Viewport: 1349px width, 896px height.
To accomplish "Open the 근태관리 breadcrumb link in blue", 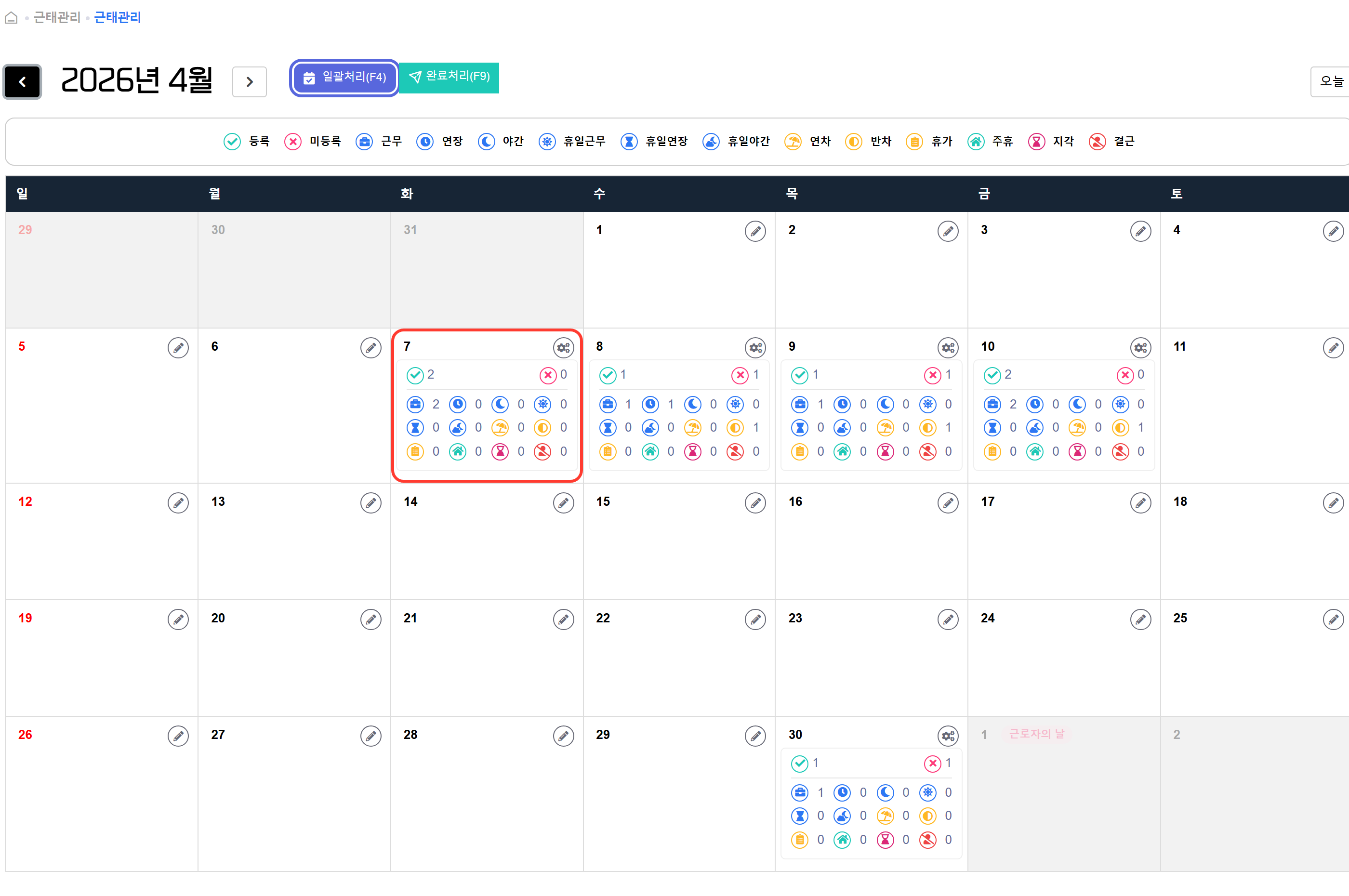I will point(117,18).
